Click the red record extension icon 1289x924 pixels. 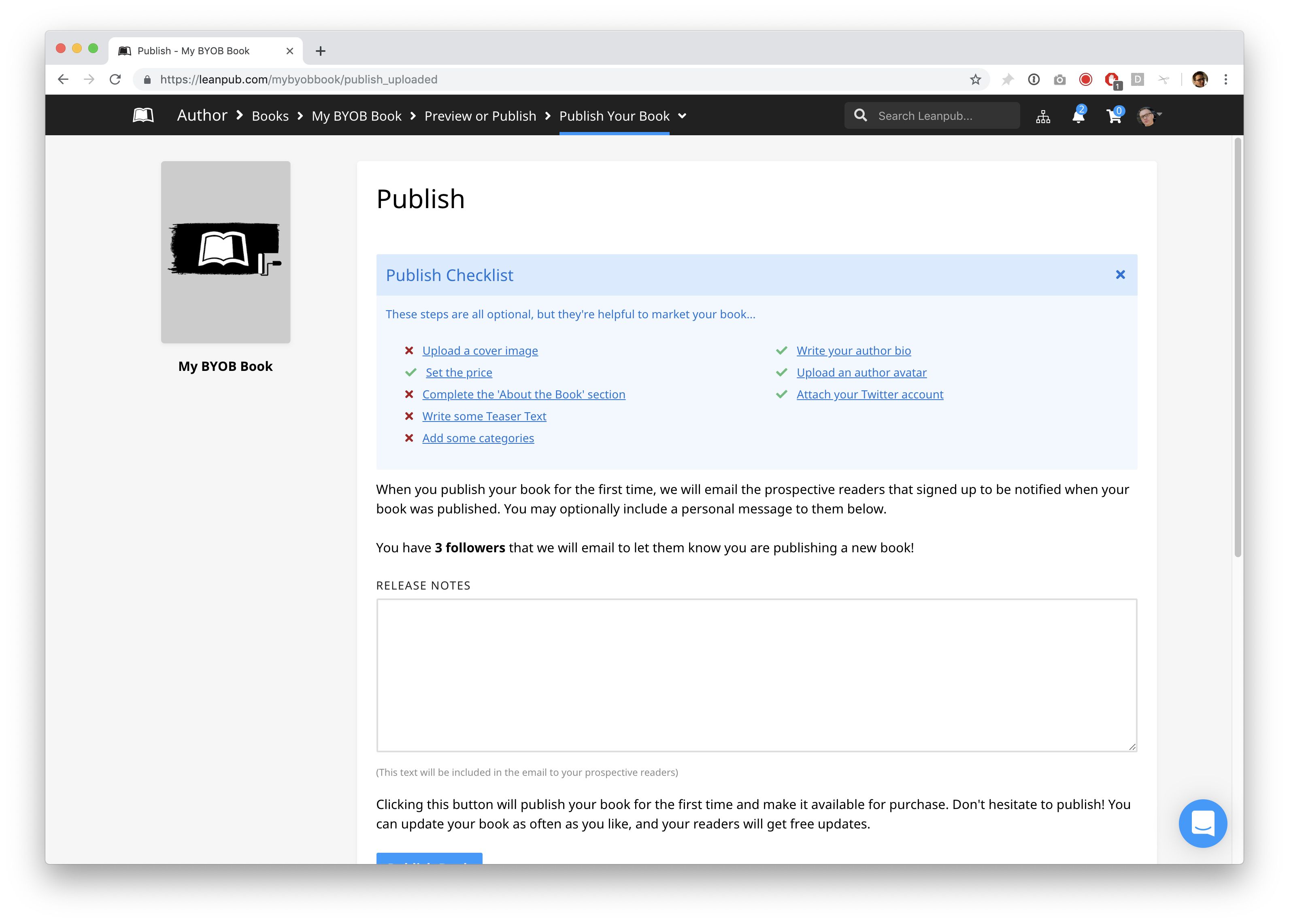click(x=1085, y=80)
